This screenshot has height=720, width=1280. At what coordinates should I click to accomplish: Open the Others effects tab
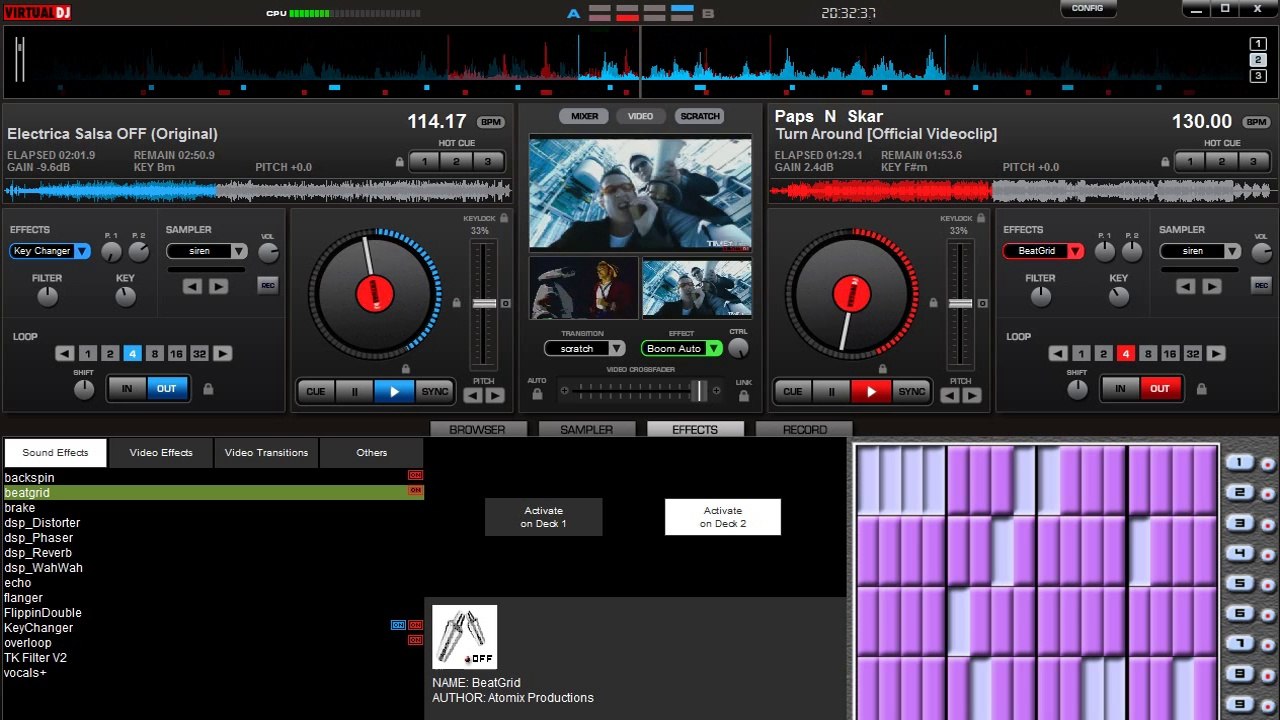pyautogui.click(x=371, y=452)
